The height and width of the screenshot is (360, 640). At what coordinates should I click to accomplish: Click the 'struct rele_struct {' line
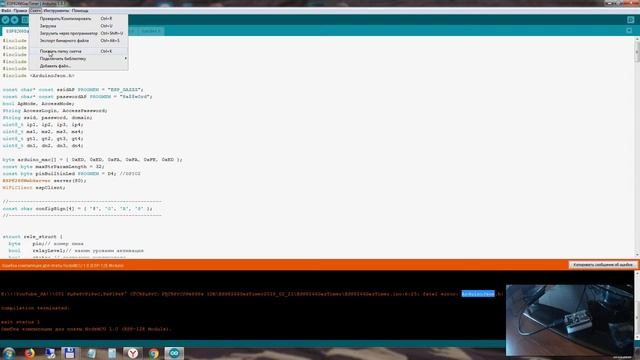point(33,237)
